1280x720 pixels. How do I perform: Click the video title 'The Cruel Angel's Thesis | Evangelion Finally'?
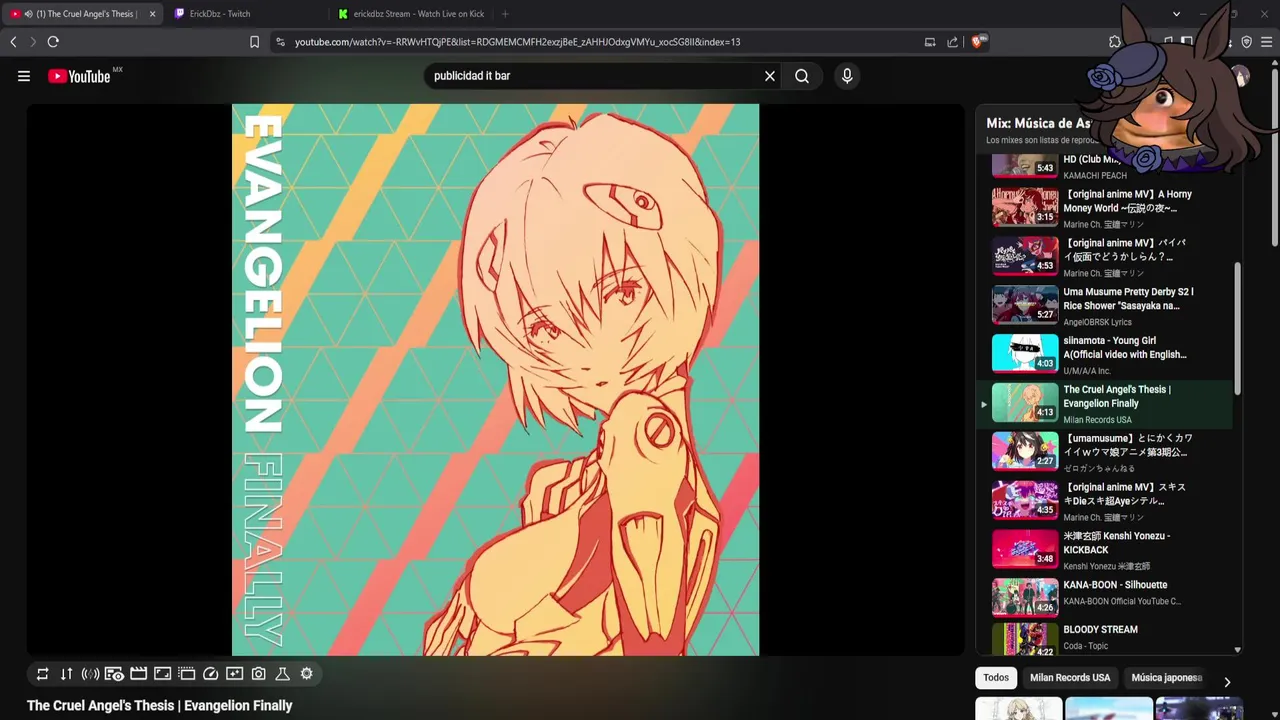point(160,705)
